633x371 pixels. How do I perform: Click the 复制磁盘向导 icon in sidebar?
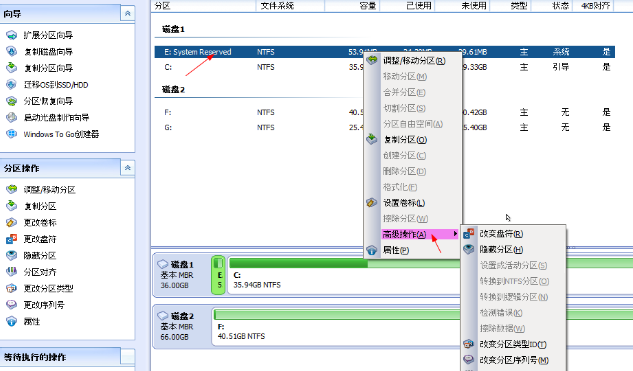coord(12,51)
